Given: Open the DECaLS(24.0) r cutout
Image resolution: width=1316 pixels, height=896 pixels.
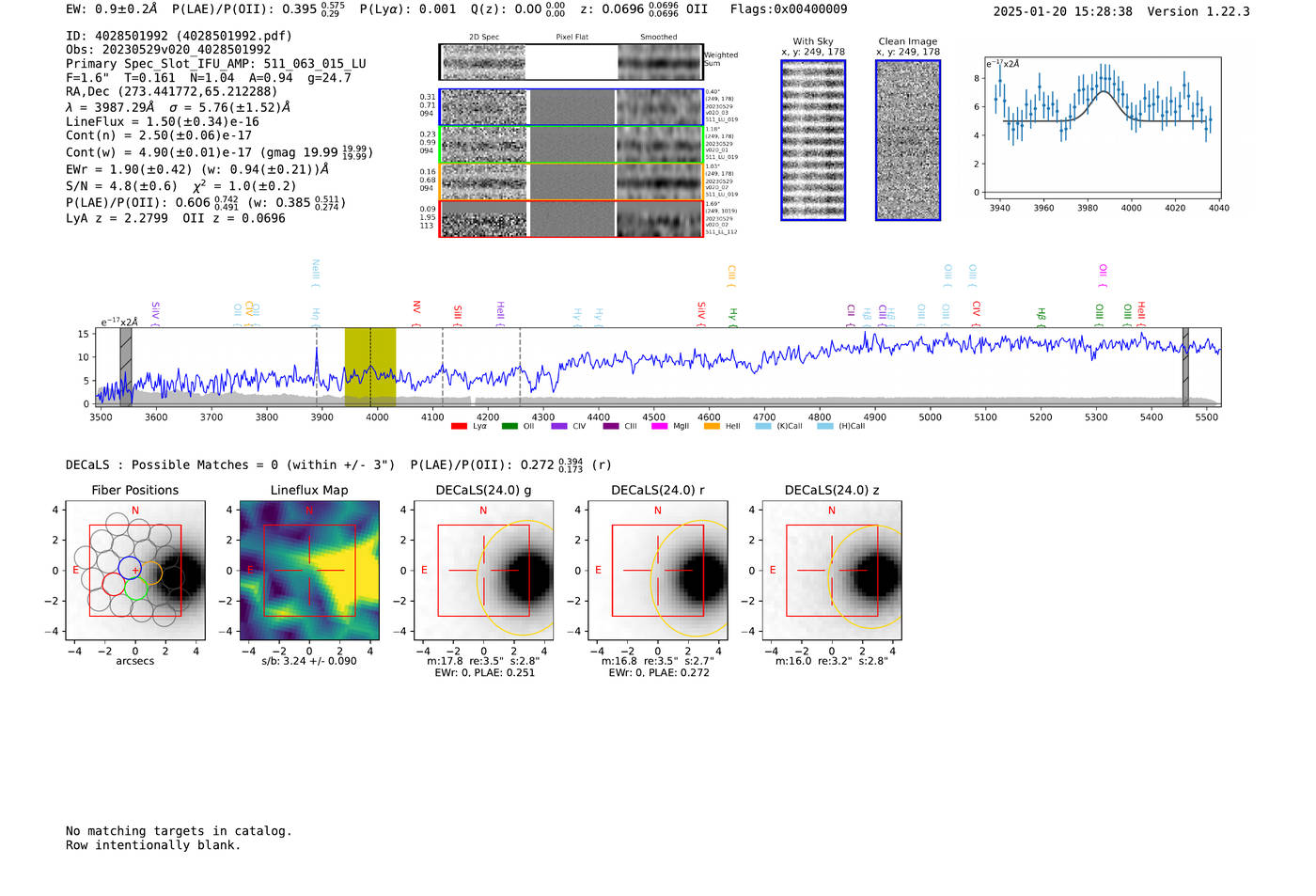Looking at the screenshot, I should [x=657, y=570].
